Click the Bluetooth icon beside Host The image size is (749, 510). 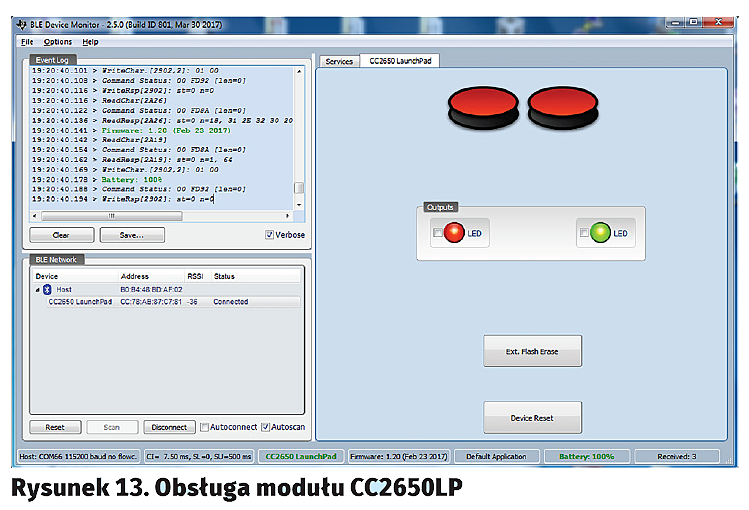[46, 289]
